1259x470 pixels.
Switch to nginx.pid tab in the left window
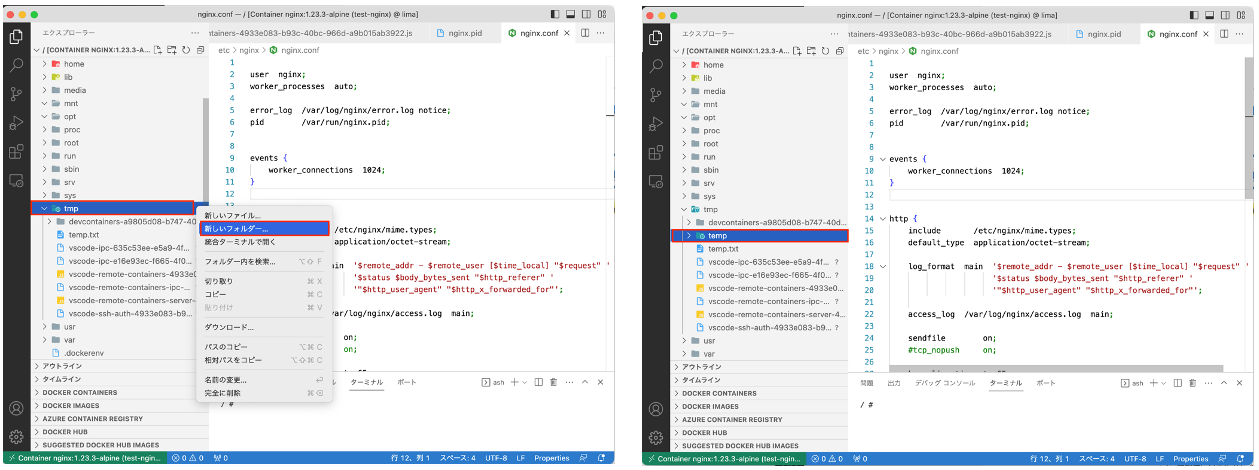(466, 33)
